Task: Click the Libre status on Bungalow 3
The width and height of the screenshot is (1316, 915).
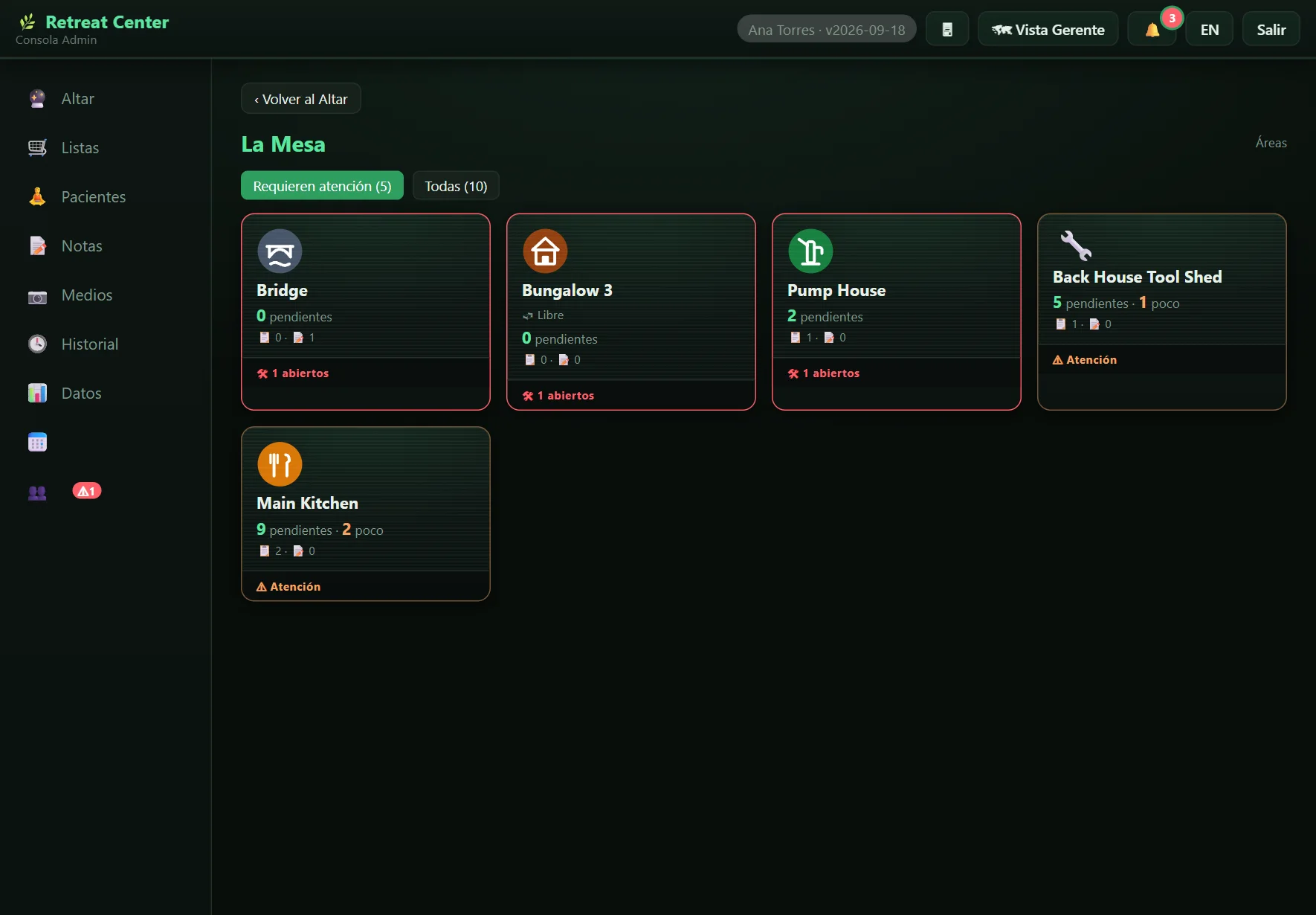Action: click(x=544, y=315)
